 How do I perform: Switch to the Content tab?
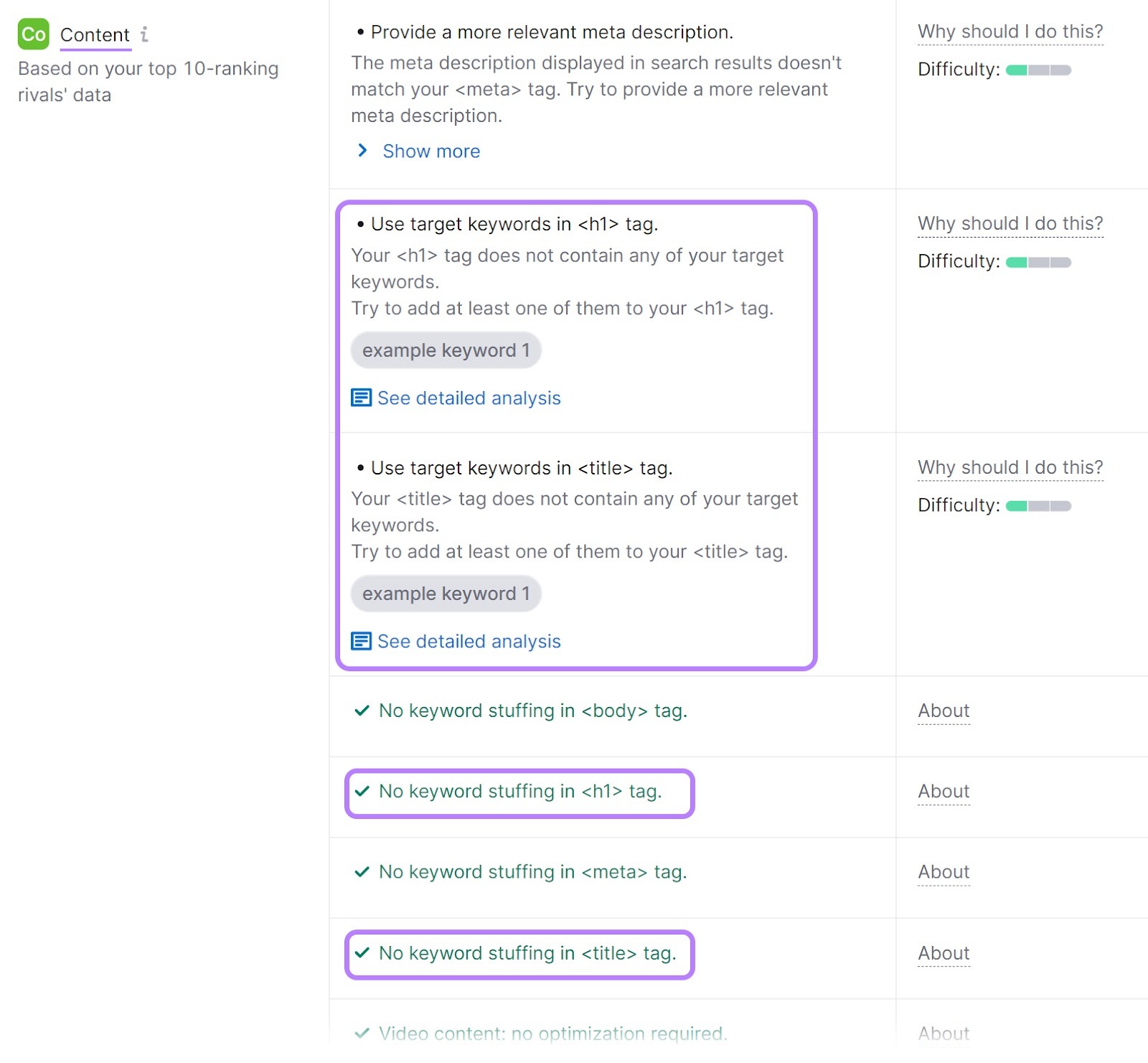click(95, 34)
